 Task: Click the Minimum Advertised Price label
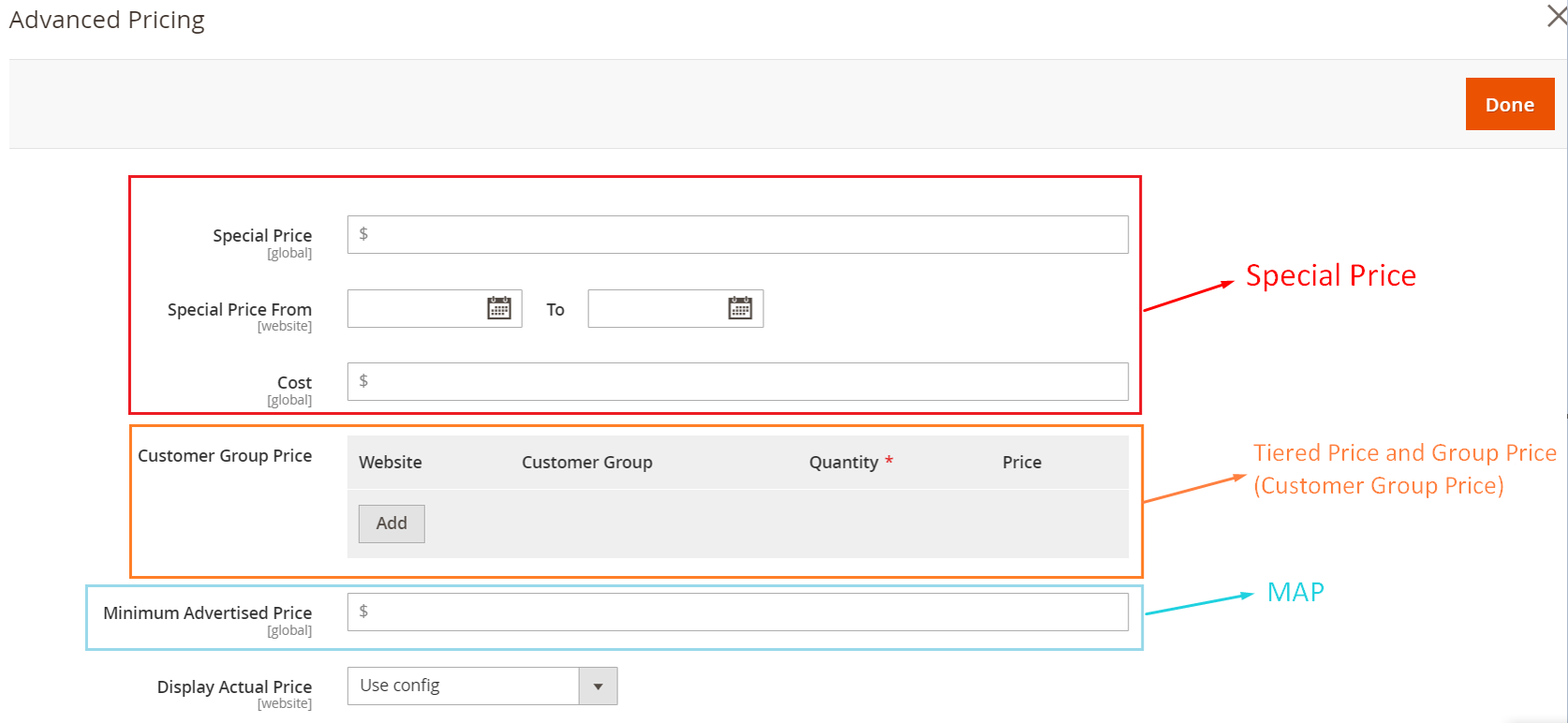[208, 612]
